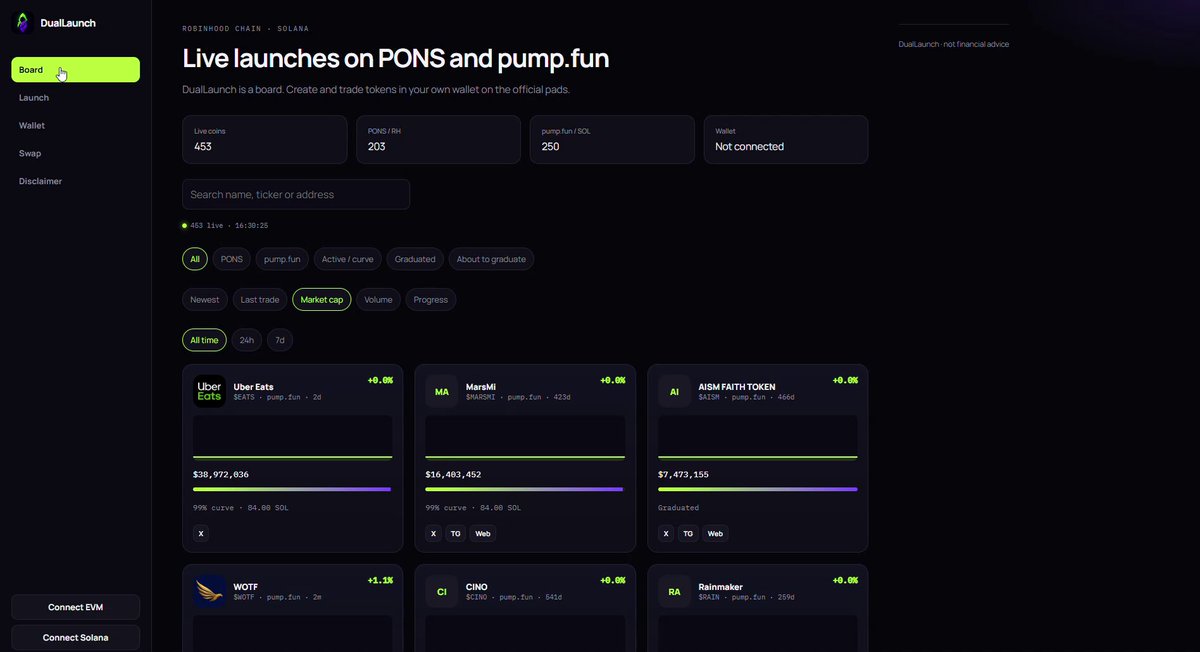The image size is (1200, 652).
Task: Open the Uber Eats token logo
Action: pyautogui.click(x=209, y=391)
